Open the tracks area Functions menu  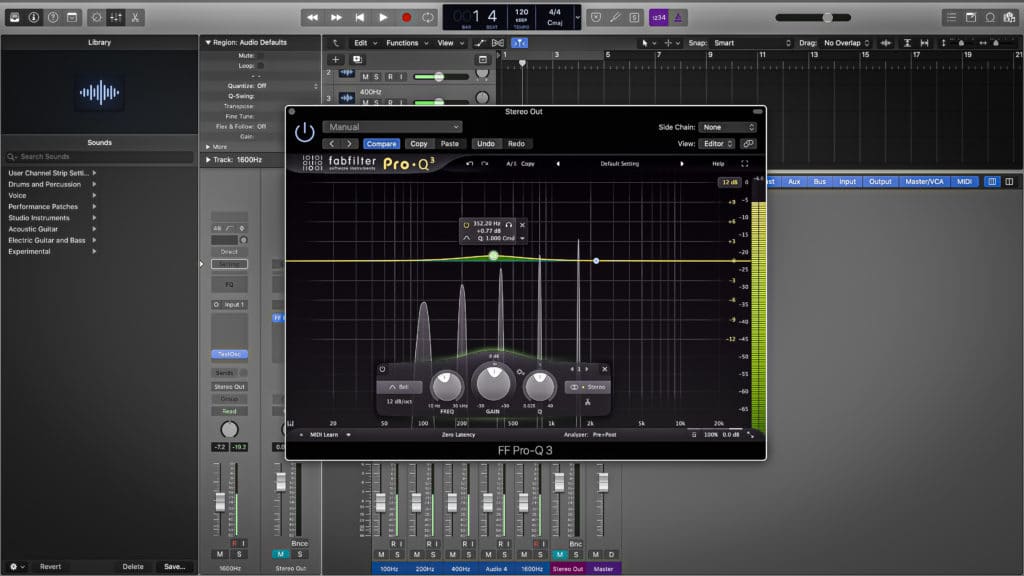407,43
